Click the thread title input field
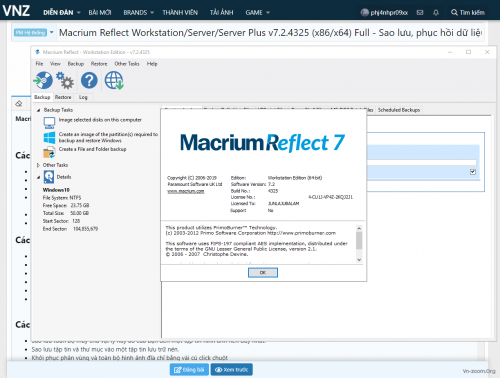This screenshot has width=500, height=378. point(270,33)
